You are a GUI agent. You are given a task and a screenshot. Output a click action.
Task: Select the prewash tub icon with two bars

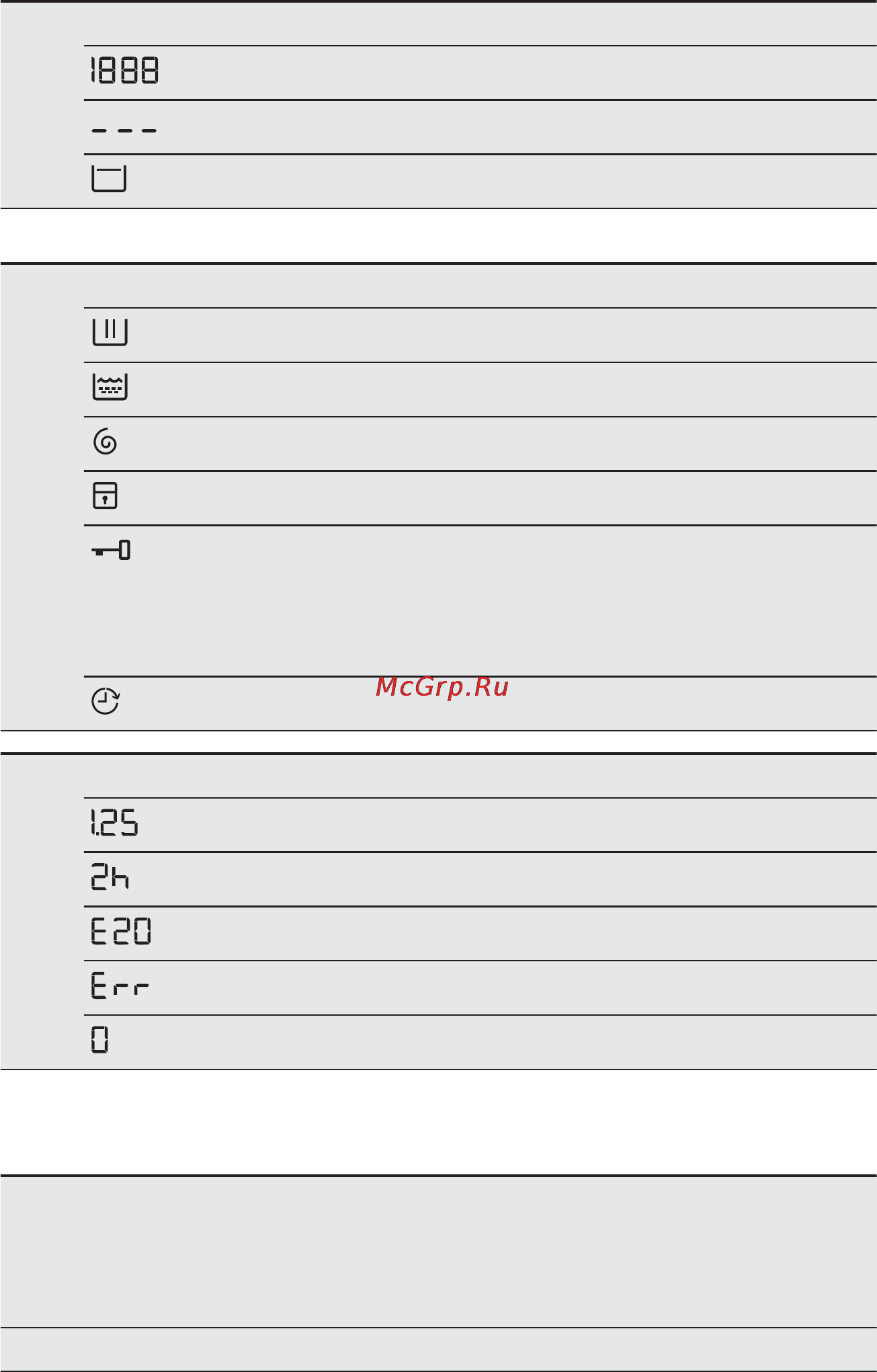pyautogui.click(x=110, y=332)
